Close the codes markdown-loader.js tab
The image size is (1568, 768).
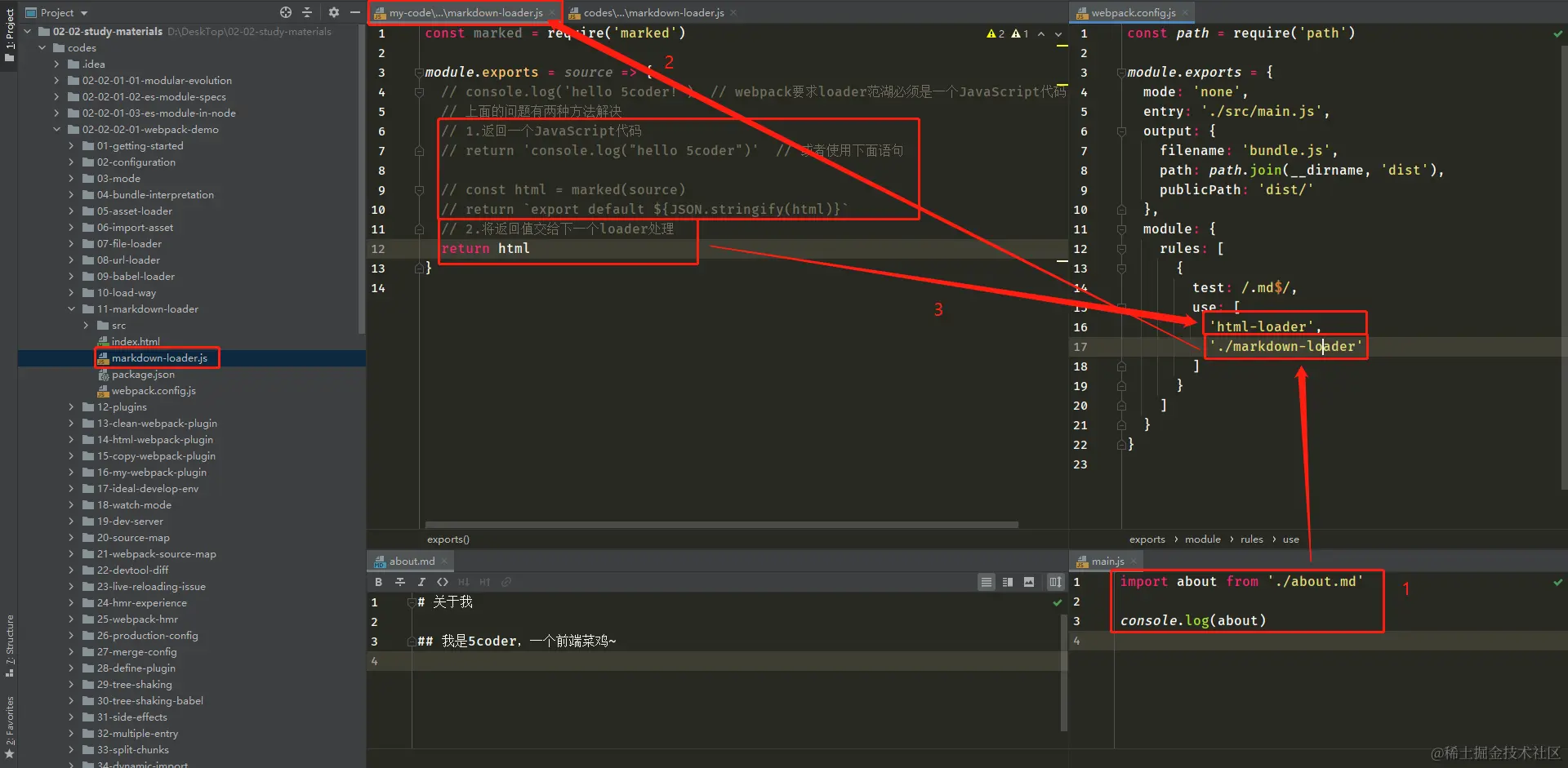pos(733,12)
